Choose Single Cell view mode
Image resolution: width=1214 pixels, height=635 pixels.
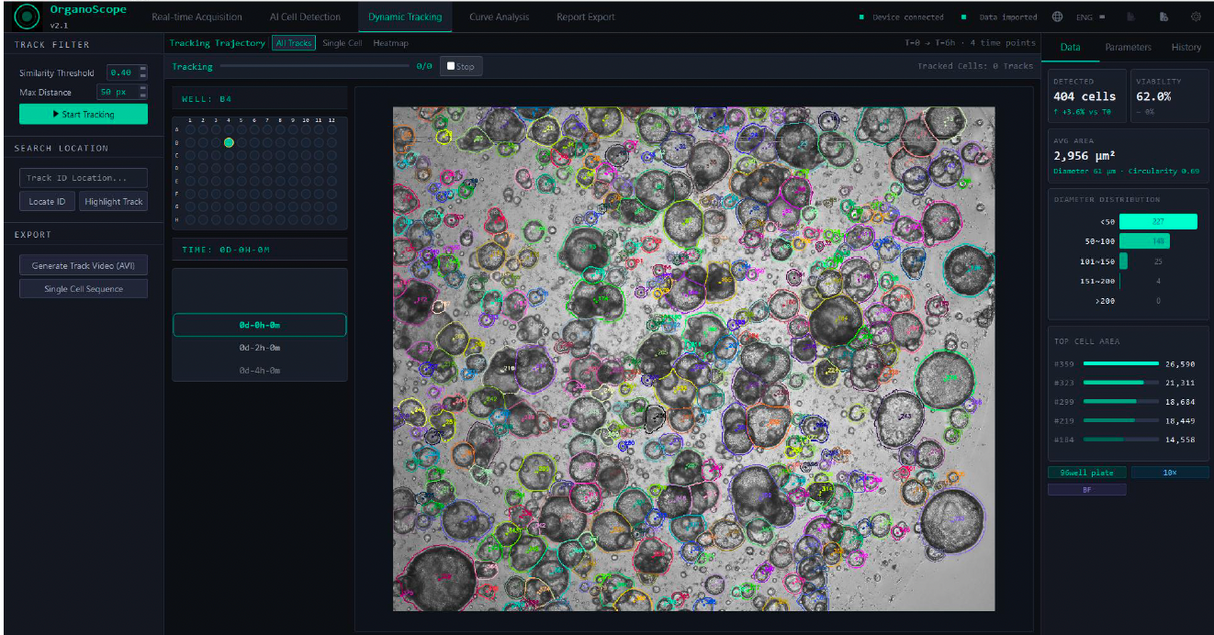(342, 43)
